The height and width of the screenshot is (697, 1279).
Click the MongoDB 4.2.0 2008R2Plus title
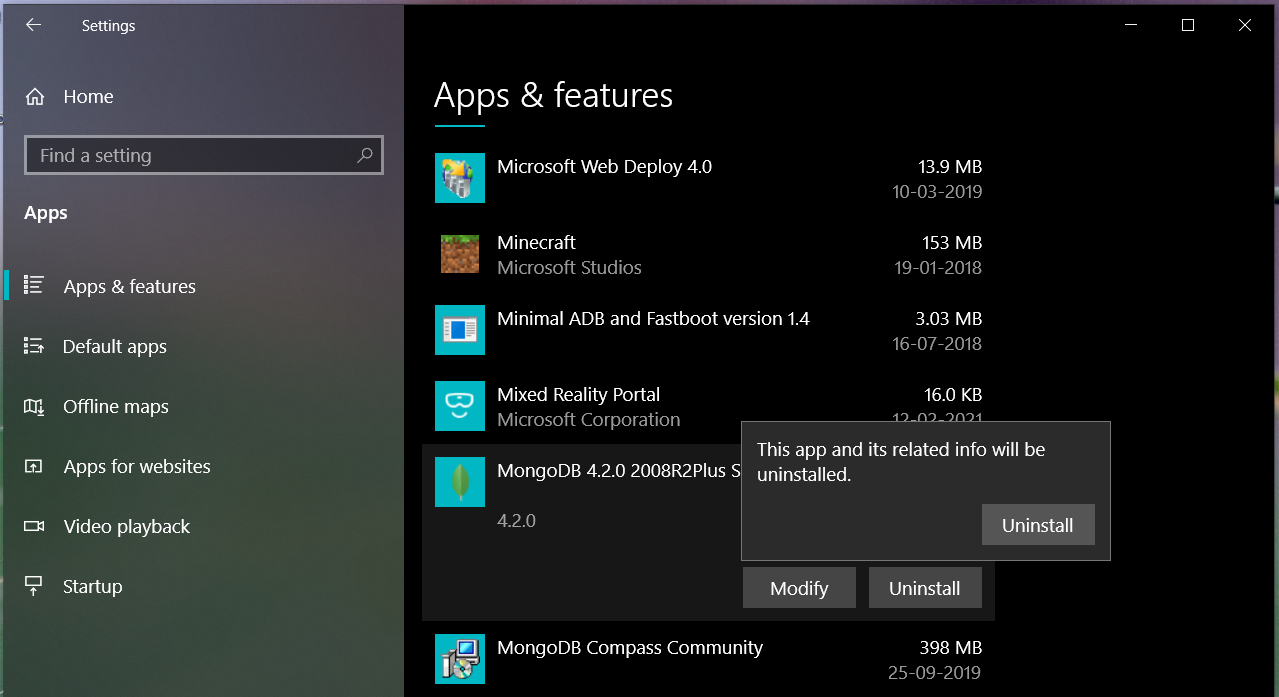coord(618,471)
